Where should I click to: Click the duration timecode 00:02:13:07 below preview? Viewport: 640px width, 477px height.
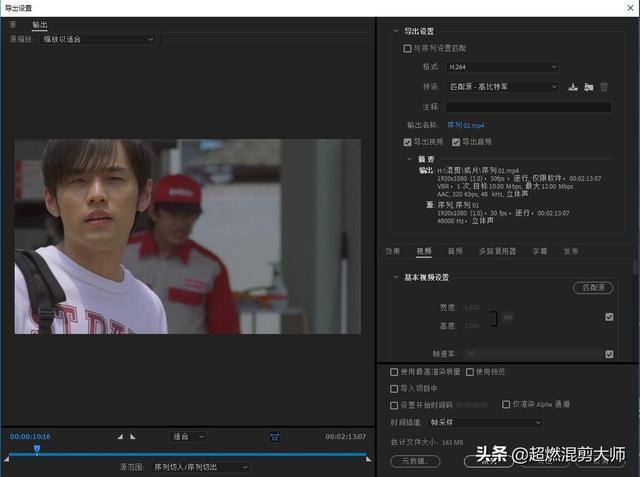[345, 437]
